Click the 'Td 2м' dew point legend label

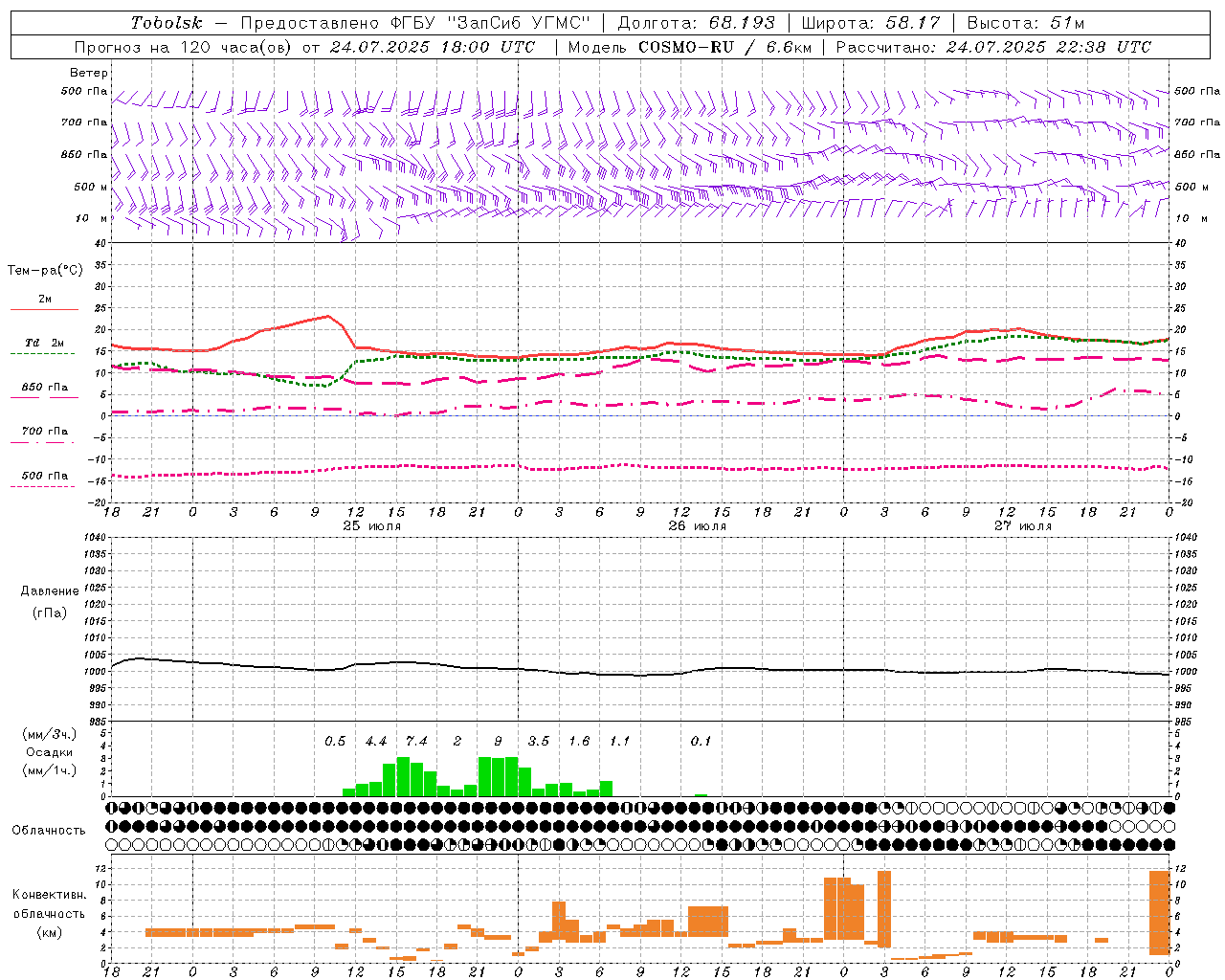(45, 343)
